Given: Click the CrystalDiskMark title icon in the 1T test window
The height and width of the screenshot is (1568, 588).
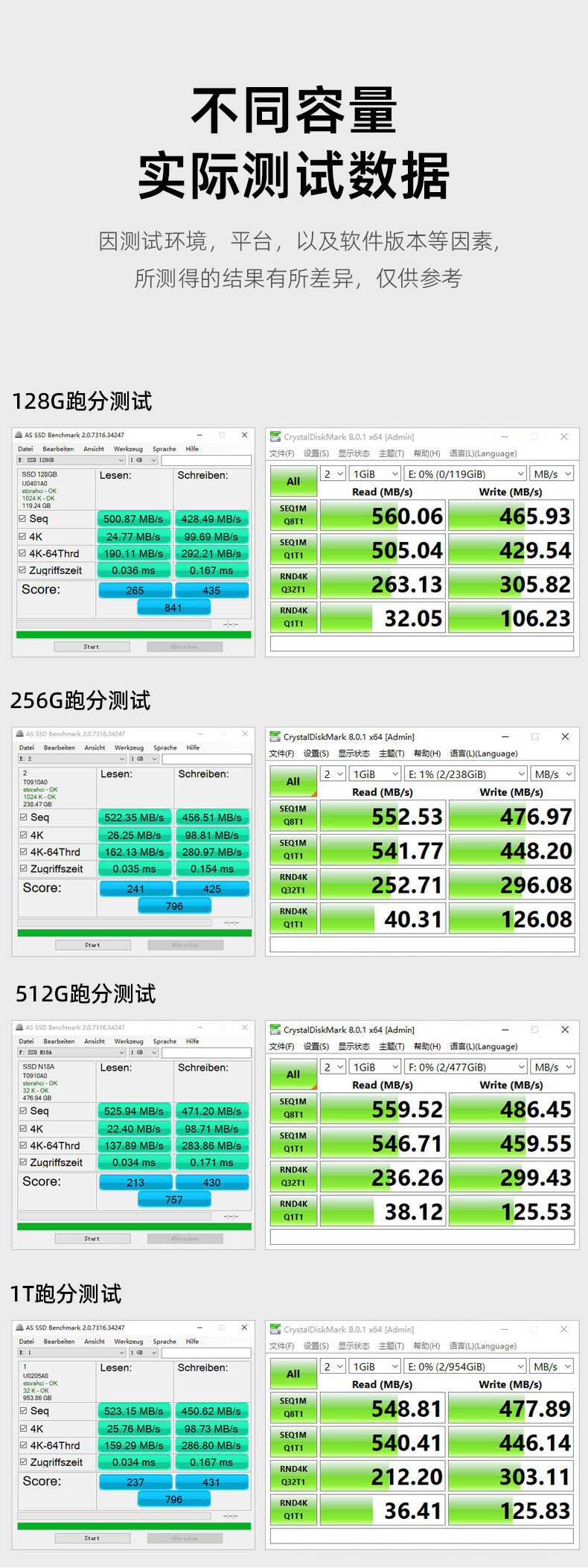Looking at the screenshot, I should point(275,1329).
